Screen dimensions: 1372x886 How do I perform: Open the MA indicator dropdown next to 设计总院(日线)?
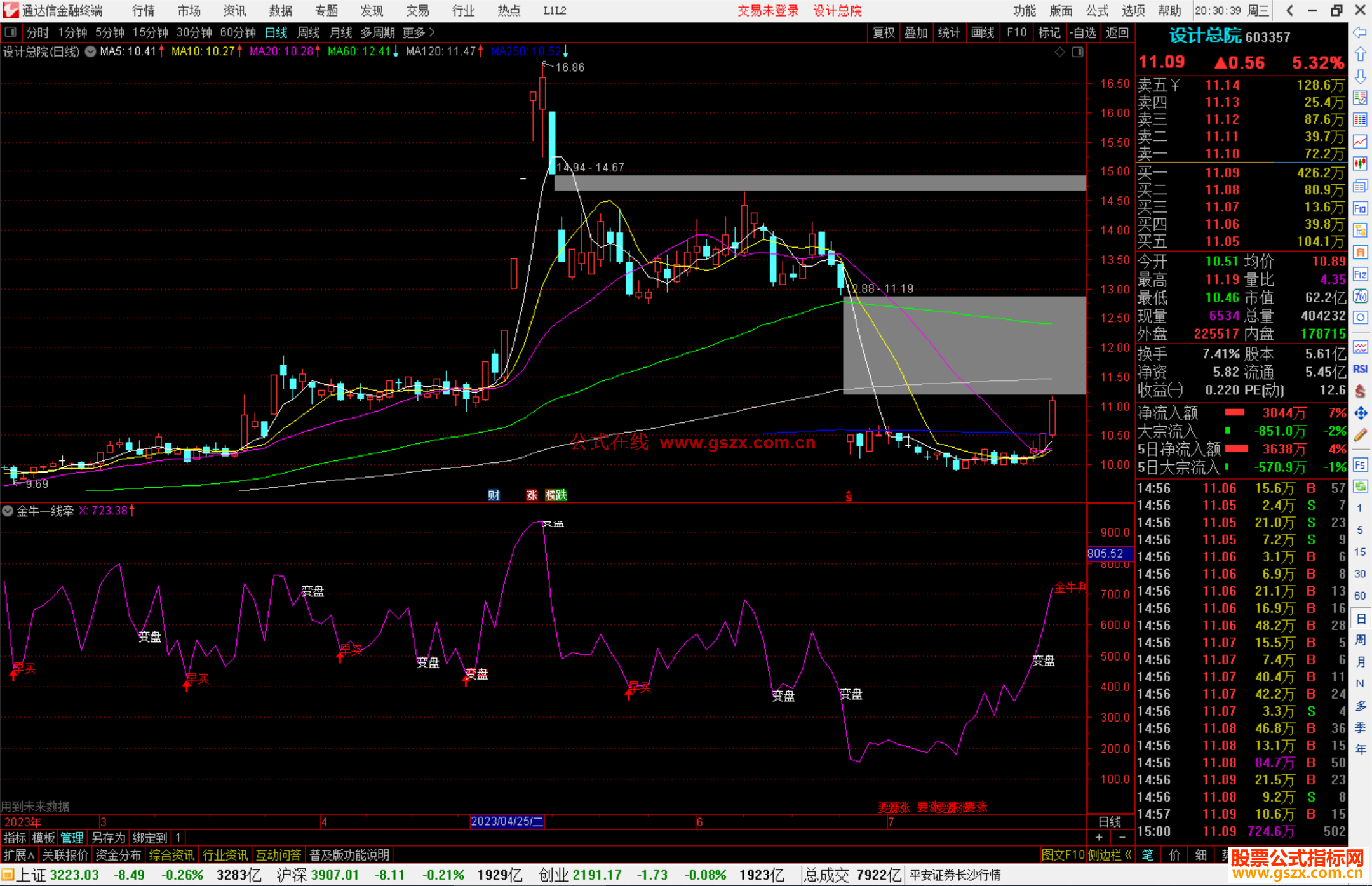coord(91,52)
